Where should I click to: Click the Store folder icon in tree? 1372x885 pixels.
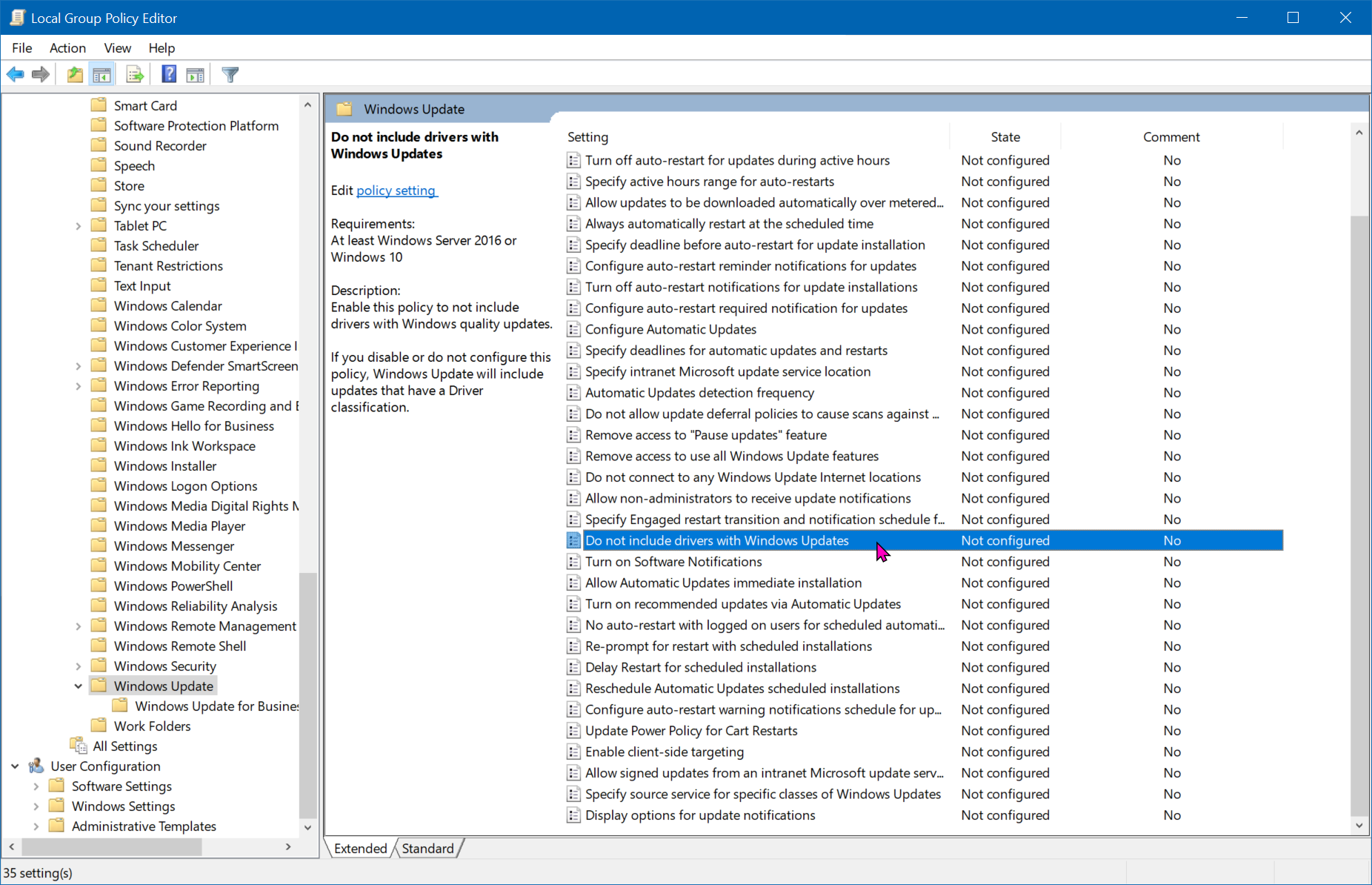coord(99,185)
